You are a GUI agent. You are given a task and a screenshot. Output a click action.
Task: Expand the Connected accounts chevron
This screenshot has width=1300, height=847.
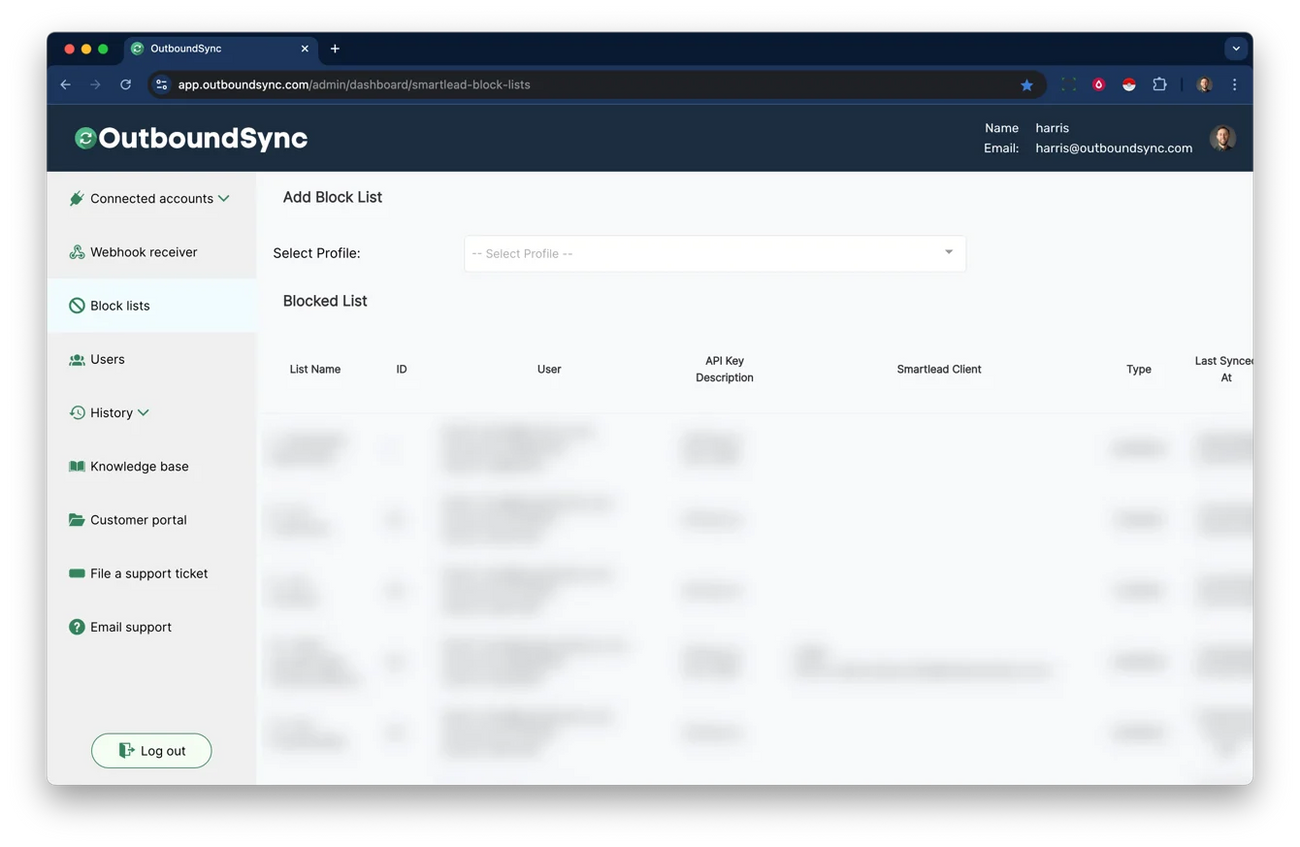[x=224, y=198]
